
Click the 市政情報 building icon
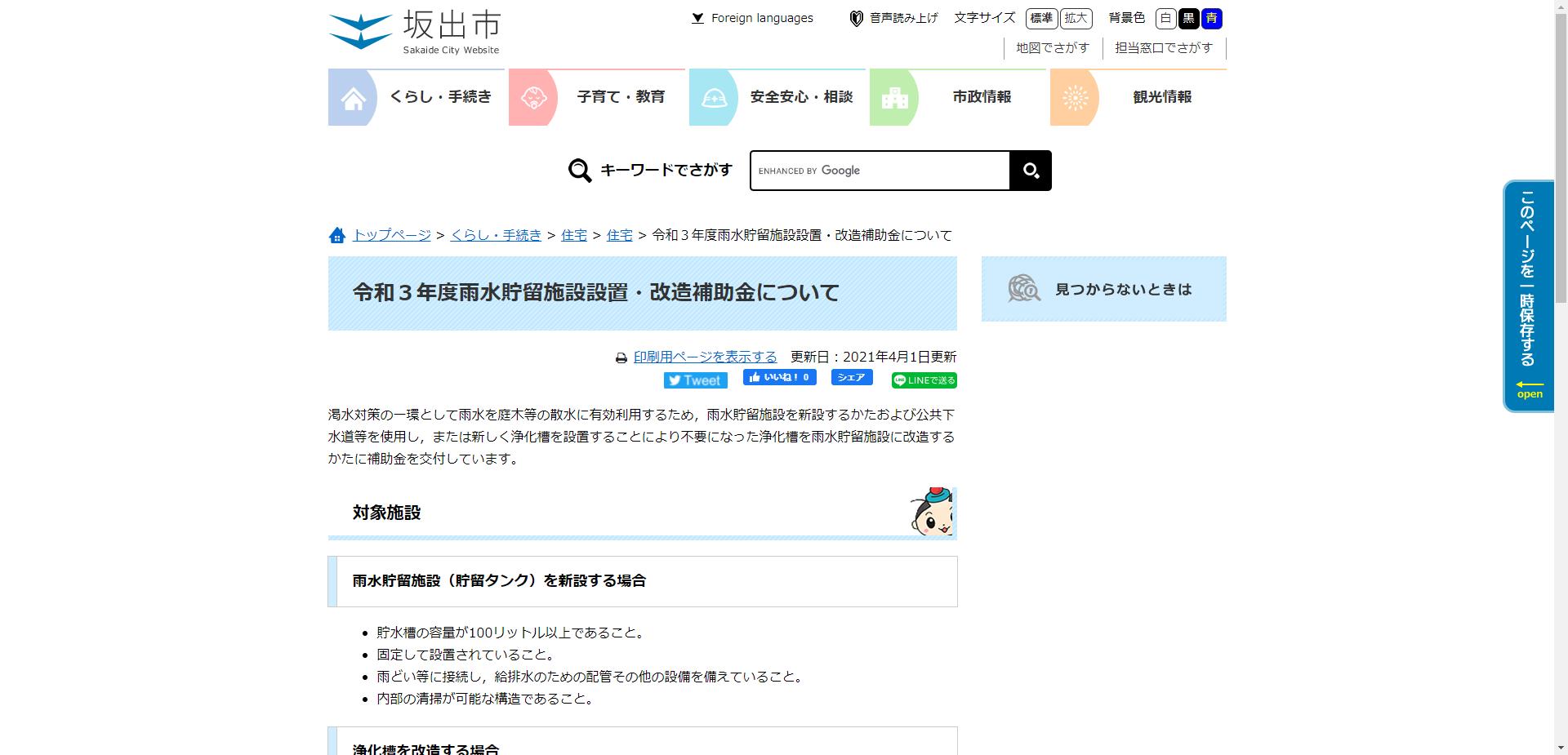pyautogui.click(x=895, y=97)
